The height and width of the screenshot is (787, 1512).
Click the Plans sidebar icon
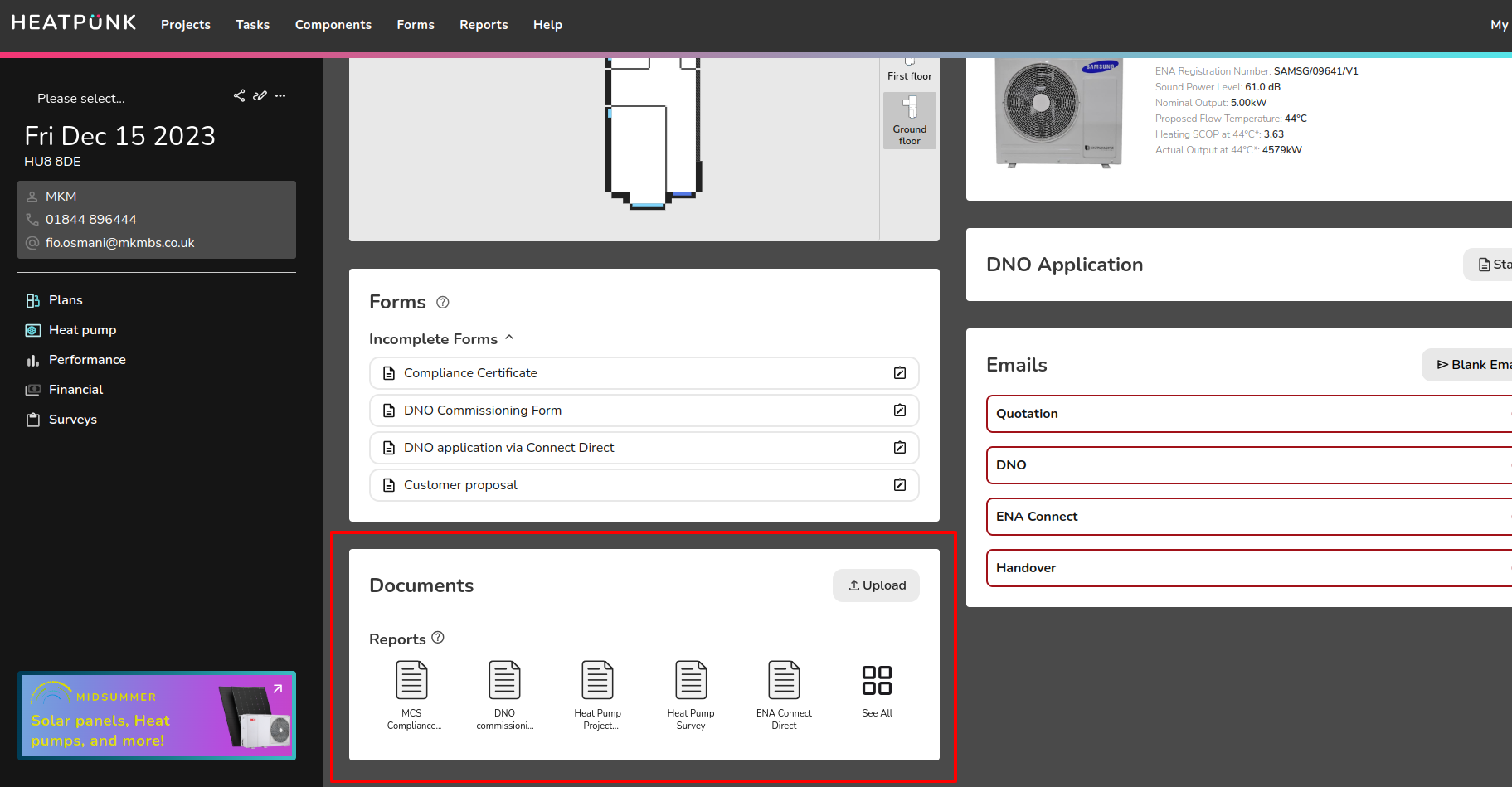(33, 300)
